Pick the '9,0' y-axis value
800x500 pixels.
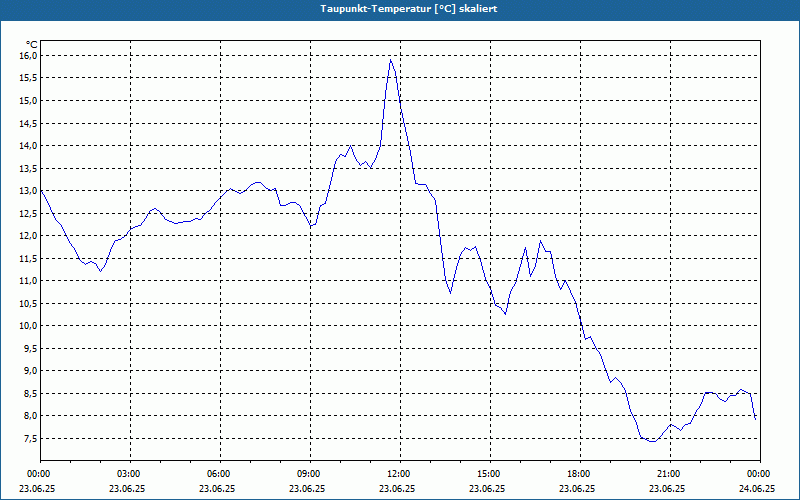coord(30,370)
